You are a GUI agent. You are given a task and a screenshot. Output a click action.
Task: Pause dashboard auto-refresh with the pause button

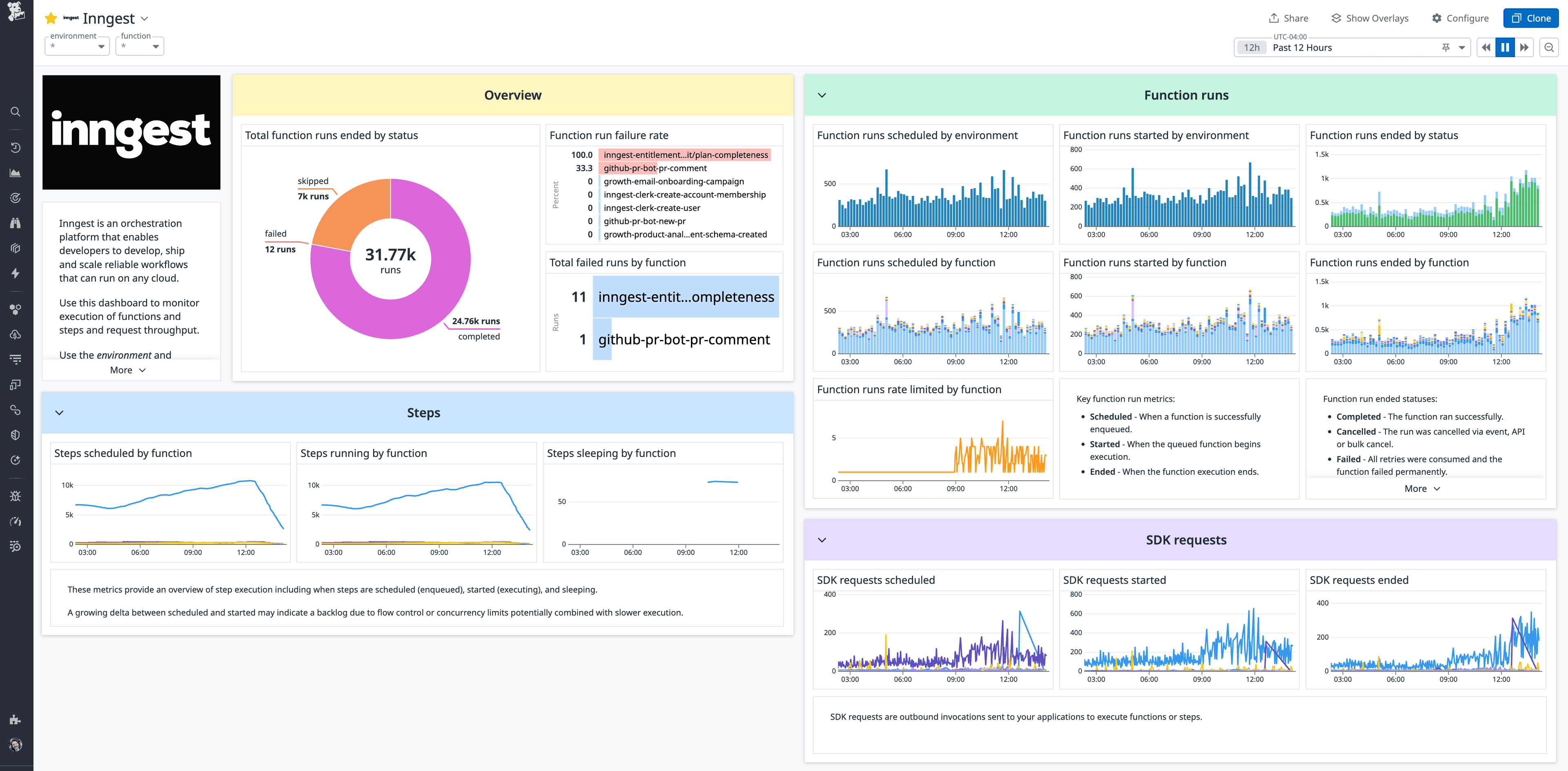point(1505,47)
